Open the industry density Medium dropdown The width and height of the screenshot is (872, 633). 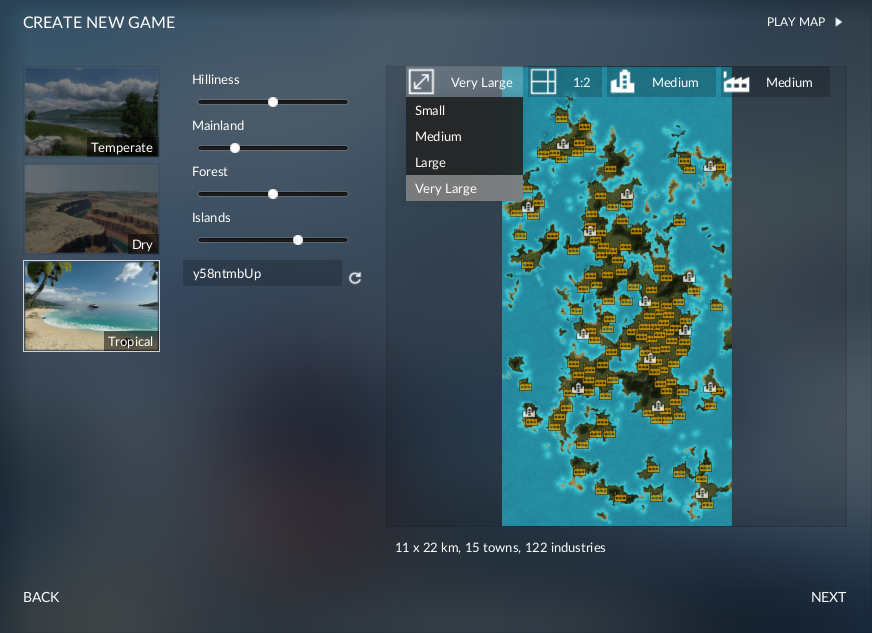(776, 82)
